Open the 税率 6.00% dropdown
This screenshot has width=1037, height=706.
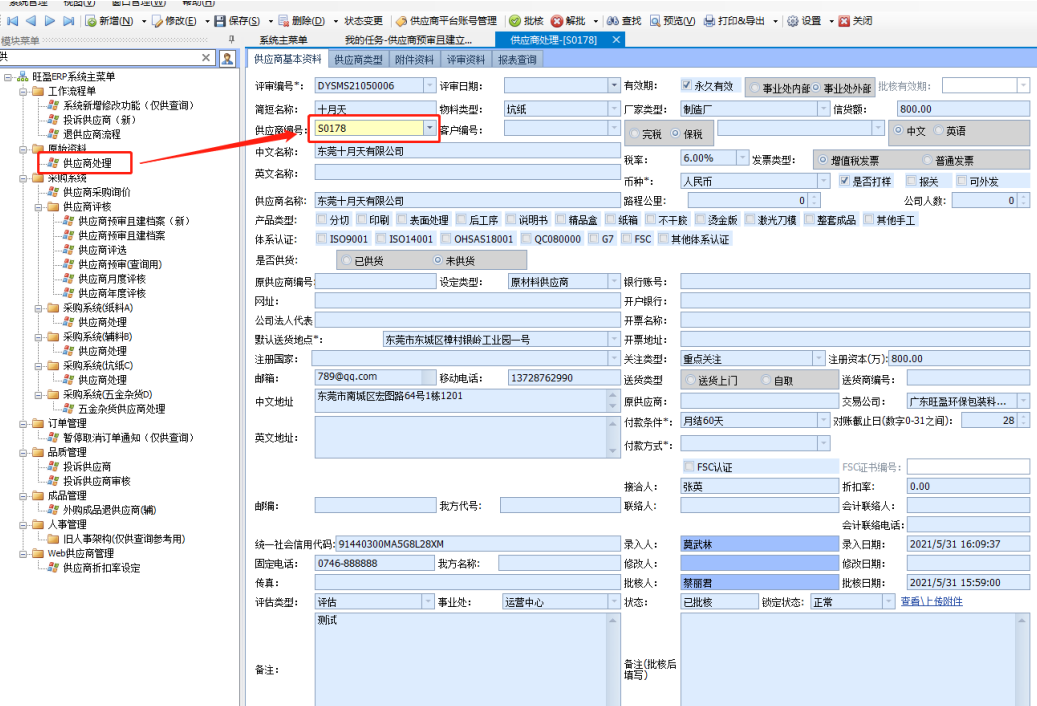[x=742, y=158]
